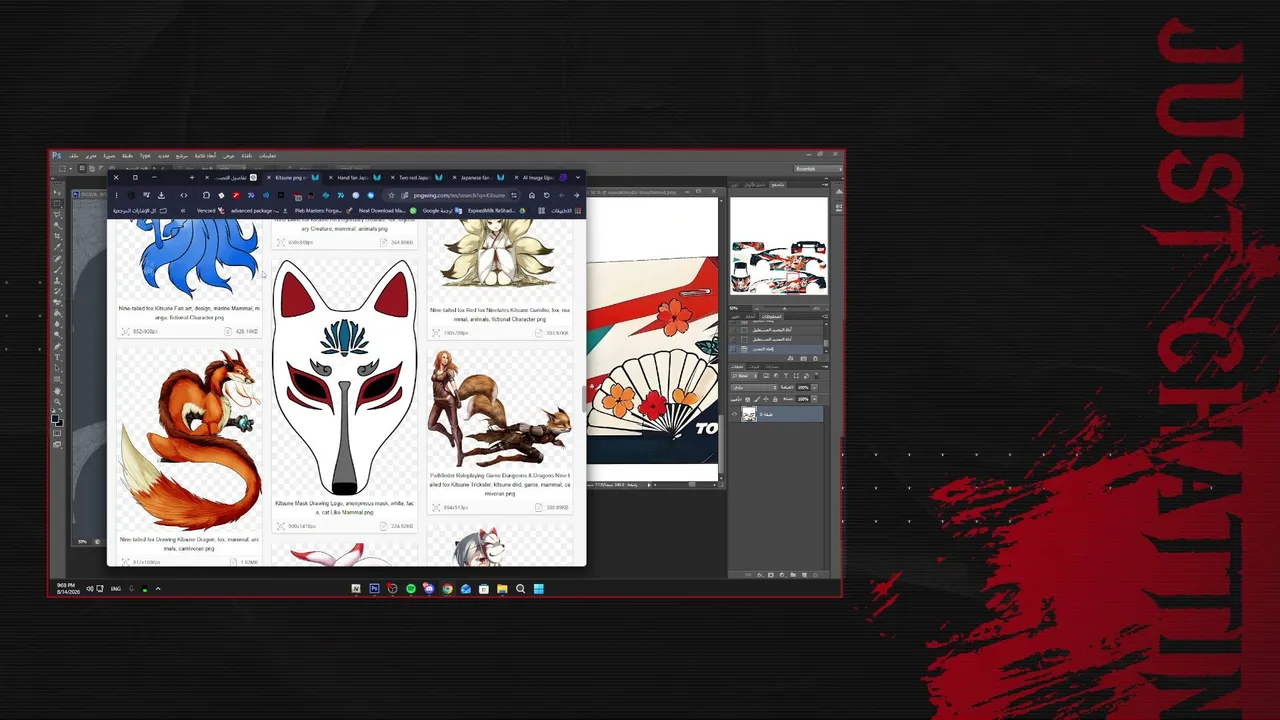Screen dimensions: 1280x720
Task: Open the ملف (File) menu in Photoshop
Action: click(74, 156)
